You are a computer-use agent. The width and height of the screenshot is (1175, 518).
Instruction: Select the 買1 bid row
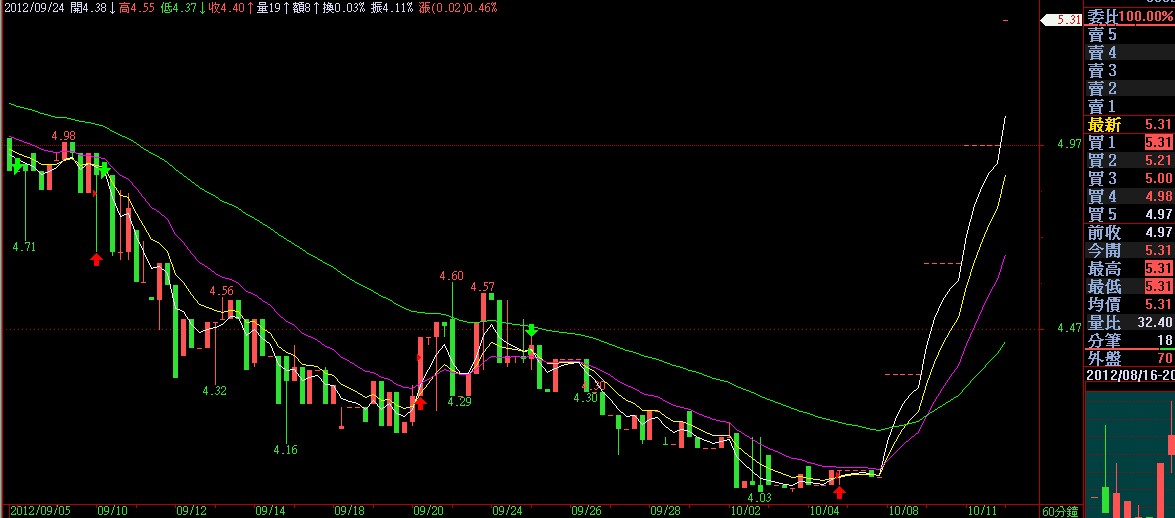point(1130,142)
